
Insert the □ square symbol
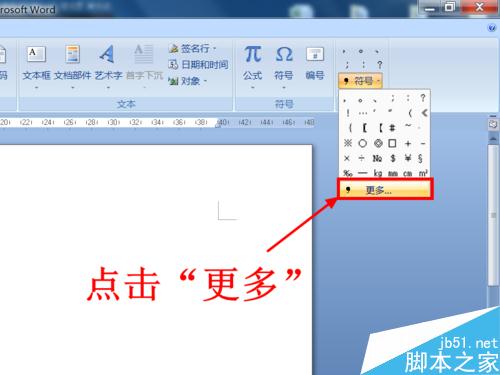click(x=392, y=143)
